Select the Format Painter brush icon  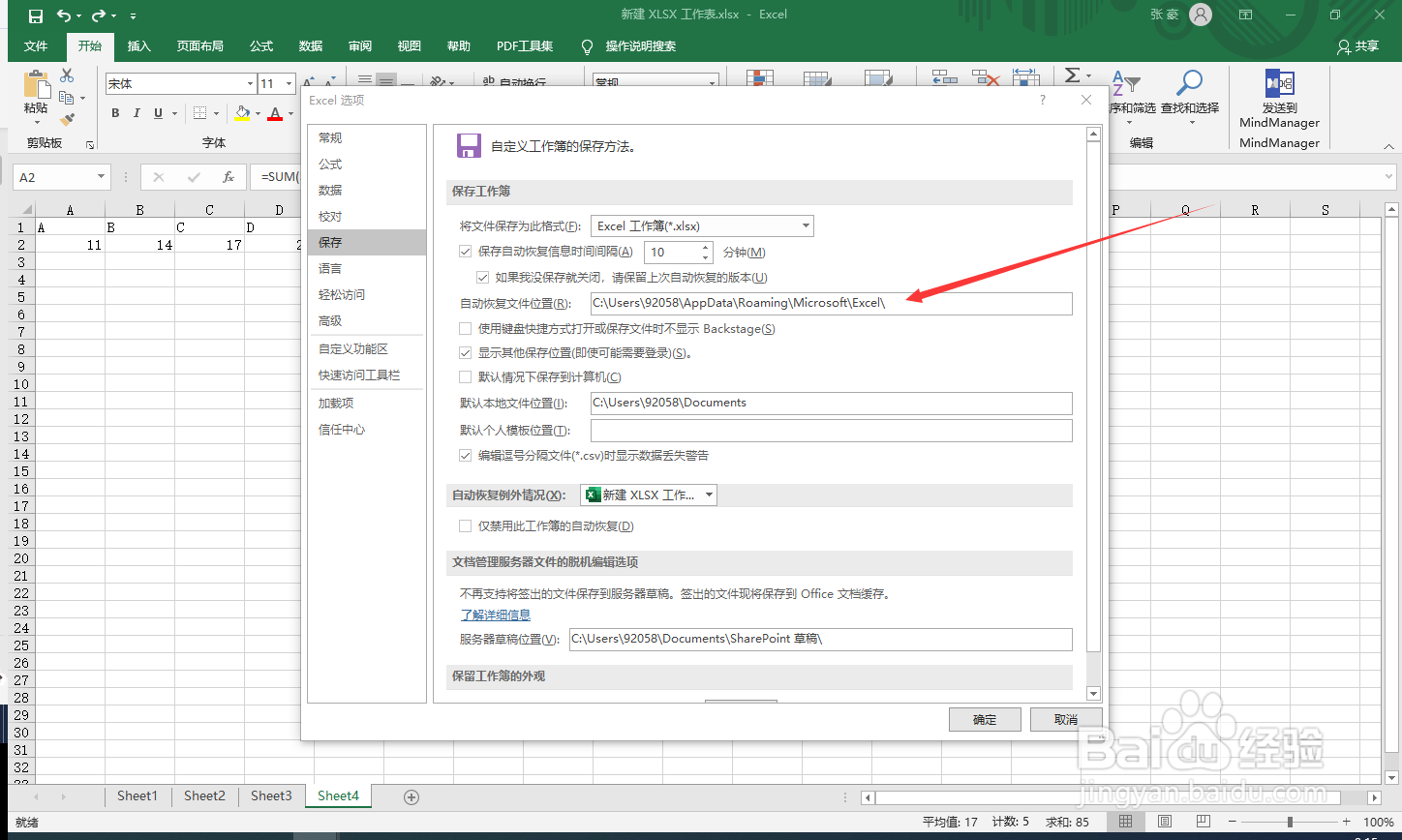[x=67, y=120]
